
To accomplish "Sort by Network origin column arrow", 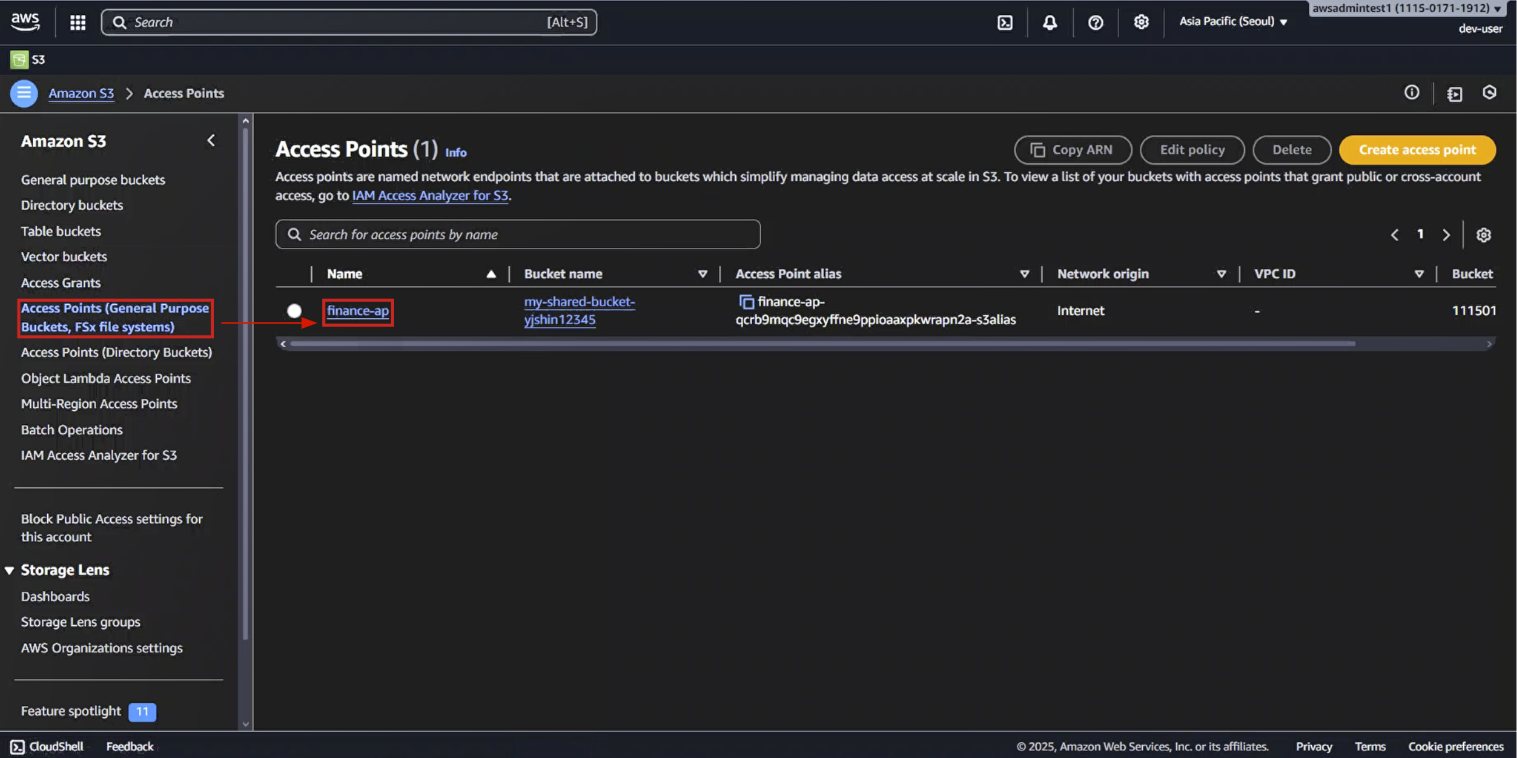I will [x=1221, y=274].
